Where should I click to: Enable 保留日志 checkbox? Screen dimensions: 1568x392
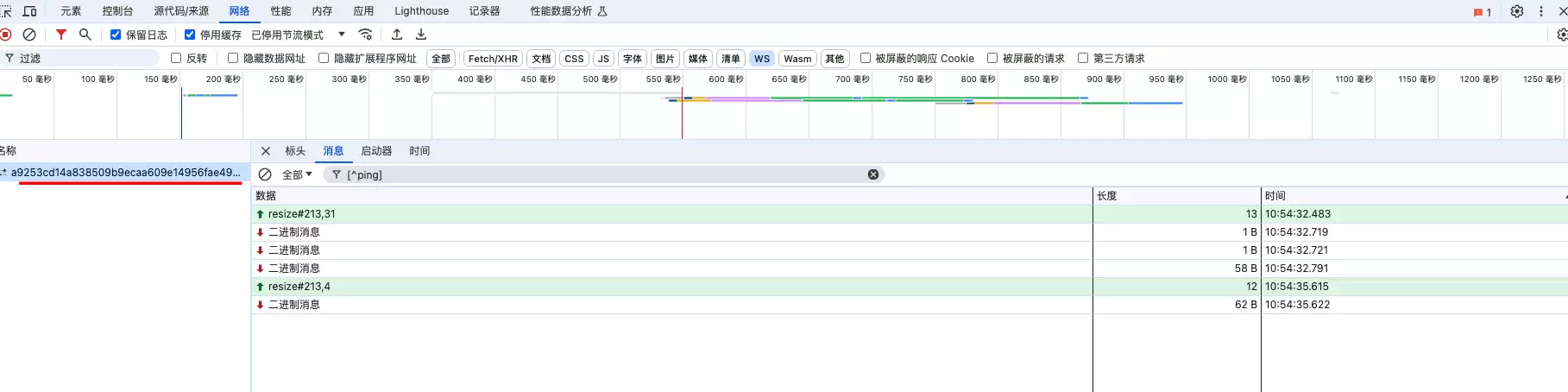[116, 35]
